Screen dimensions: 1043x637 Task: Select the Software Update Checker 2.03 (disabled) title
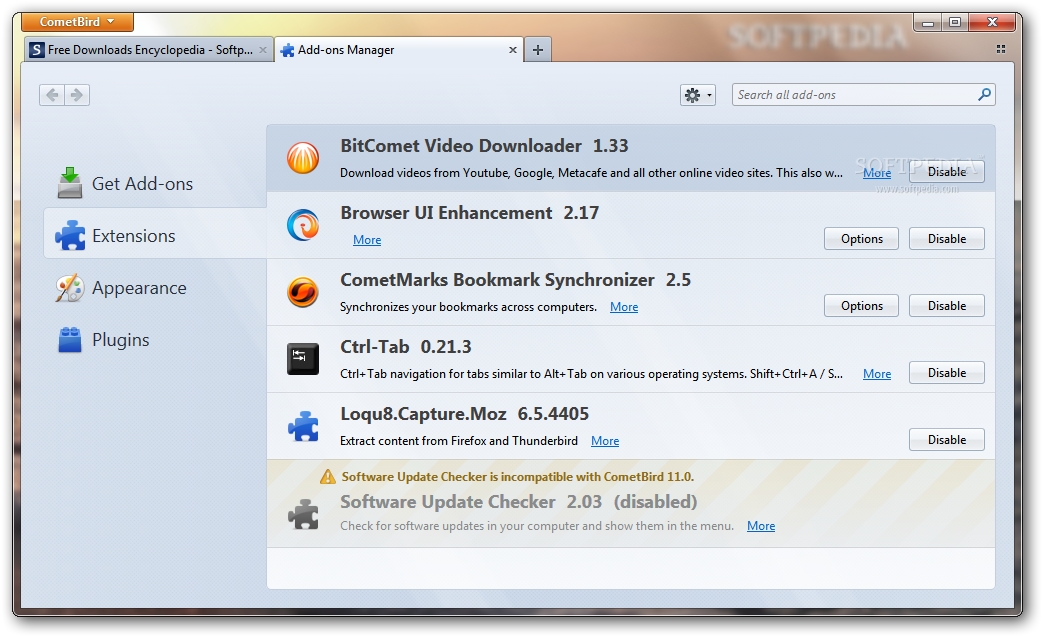click(x=519, y=502)
